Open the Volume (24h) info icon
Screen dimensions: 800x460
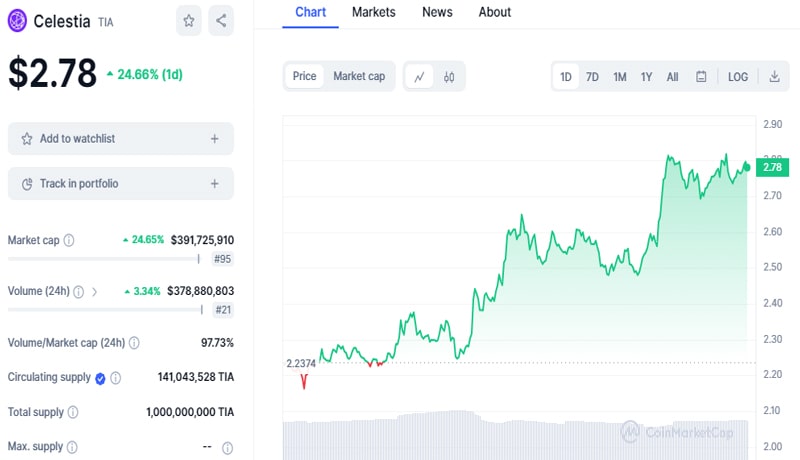tap(79, 292)
